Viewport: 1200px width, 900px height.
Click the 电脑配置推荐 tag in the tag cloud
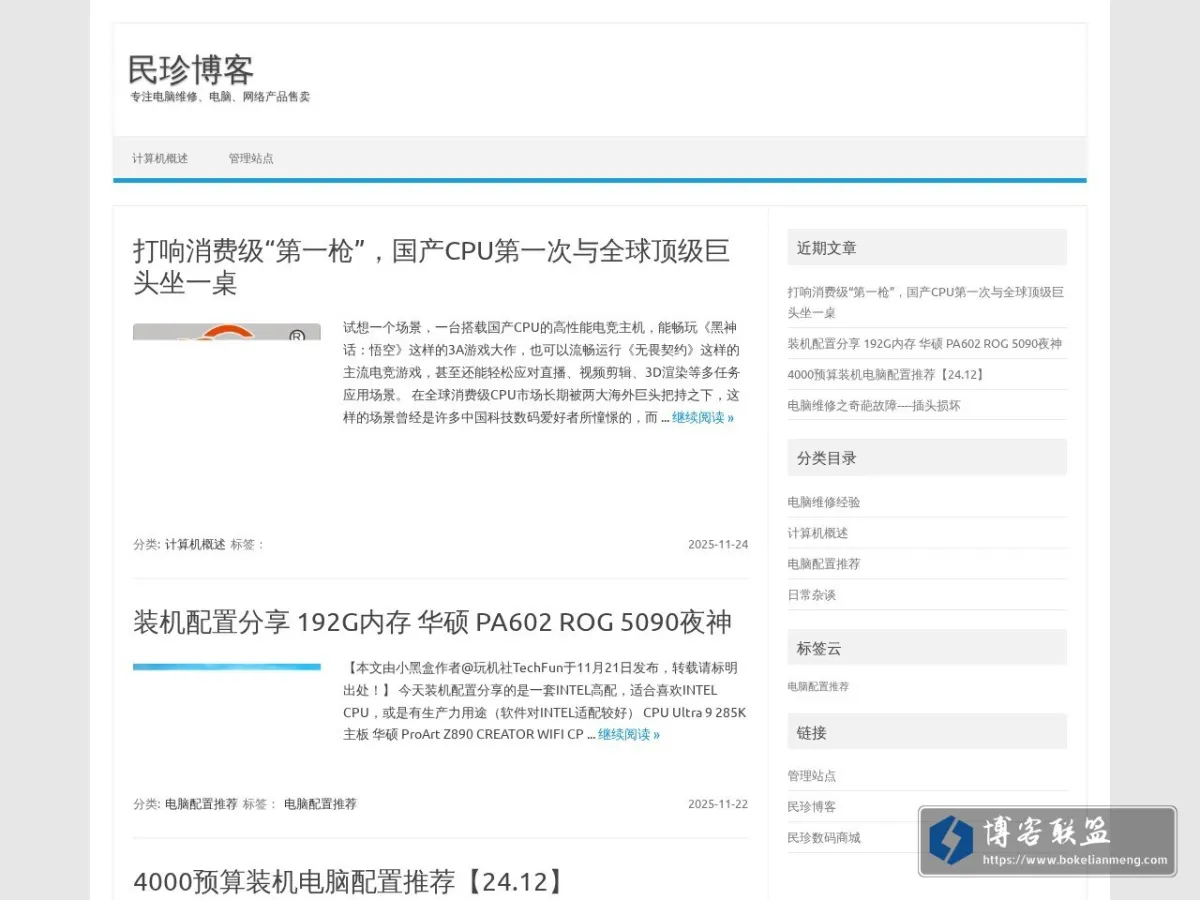[818, 687]
